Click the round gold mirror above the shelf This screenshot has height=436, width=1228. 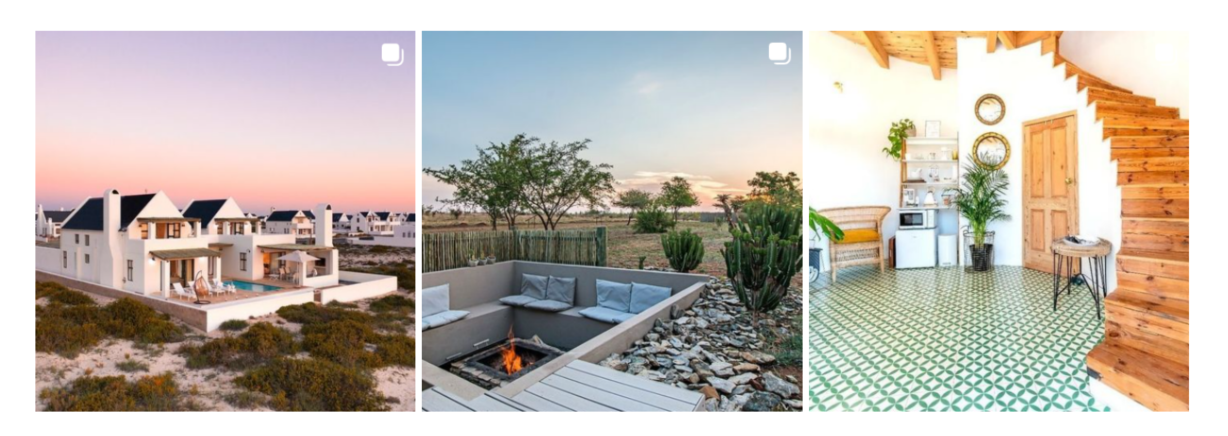click(x=990, y=109)
